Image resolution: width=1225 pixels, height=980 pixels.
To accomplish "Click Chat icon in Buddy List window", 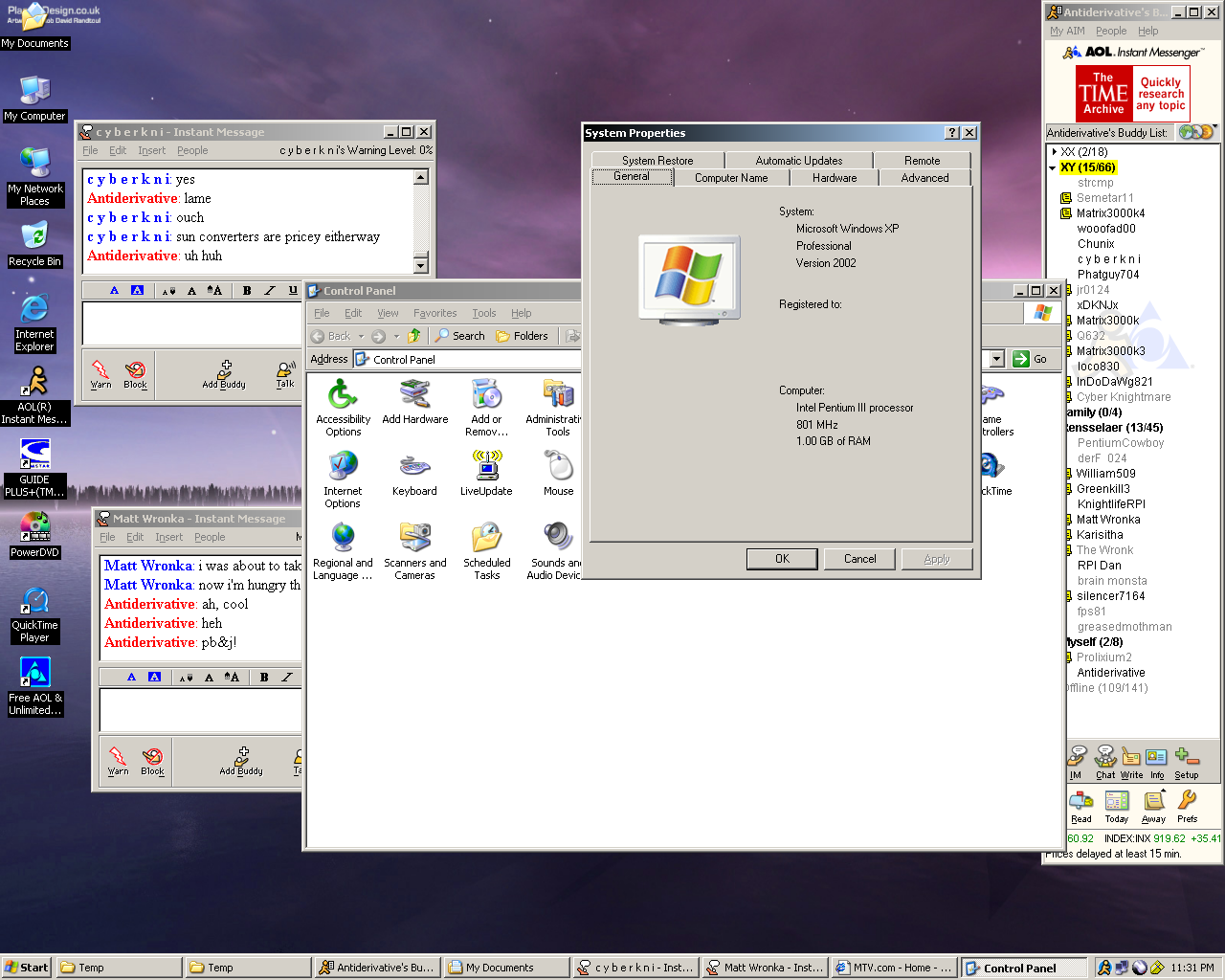I will (x=1105, y=763).
